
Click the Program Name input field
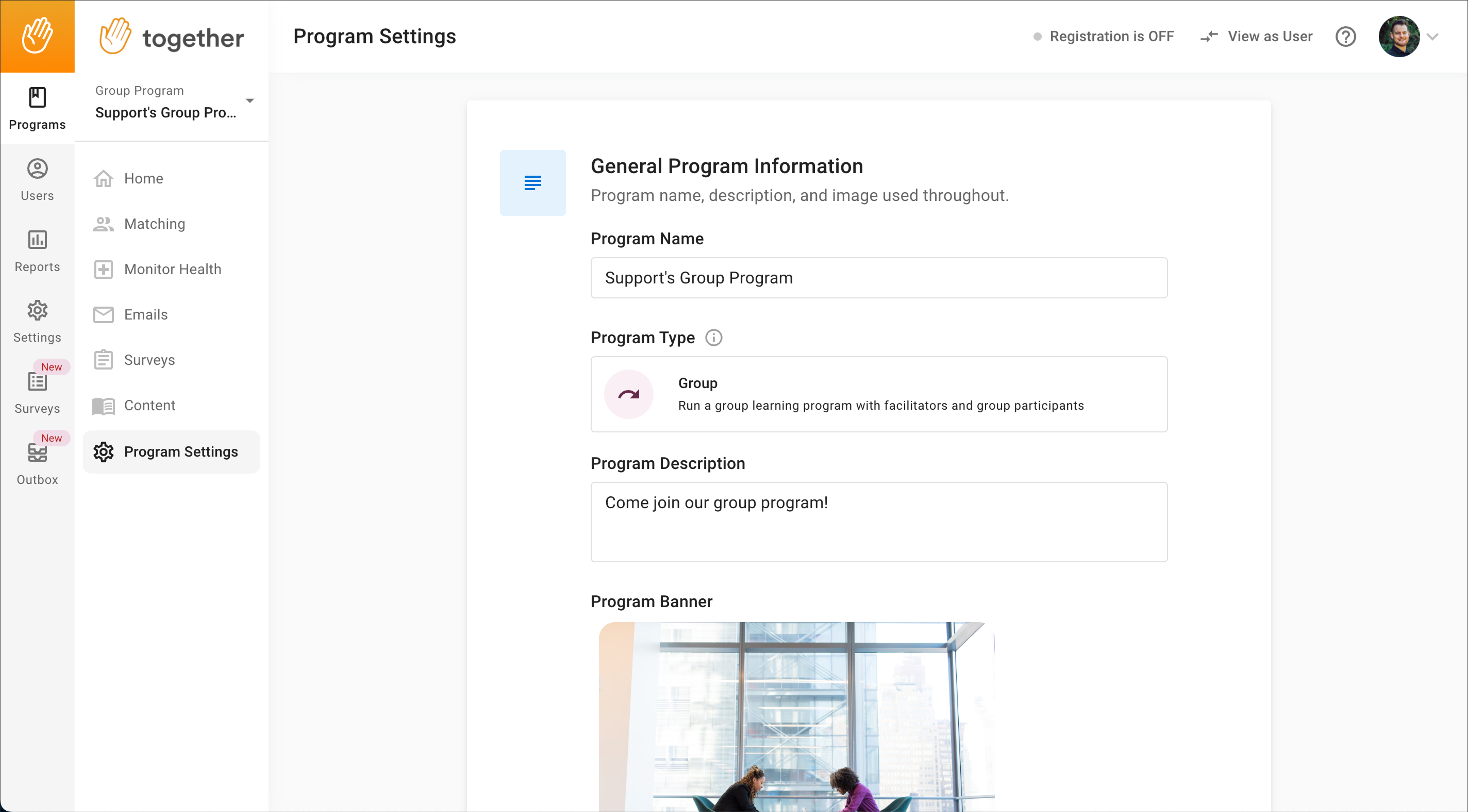[x=879, y=278]
